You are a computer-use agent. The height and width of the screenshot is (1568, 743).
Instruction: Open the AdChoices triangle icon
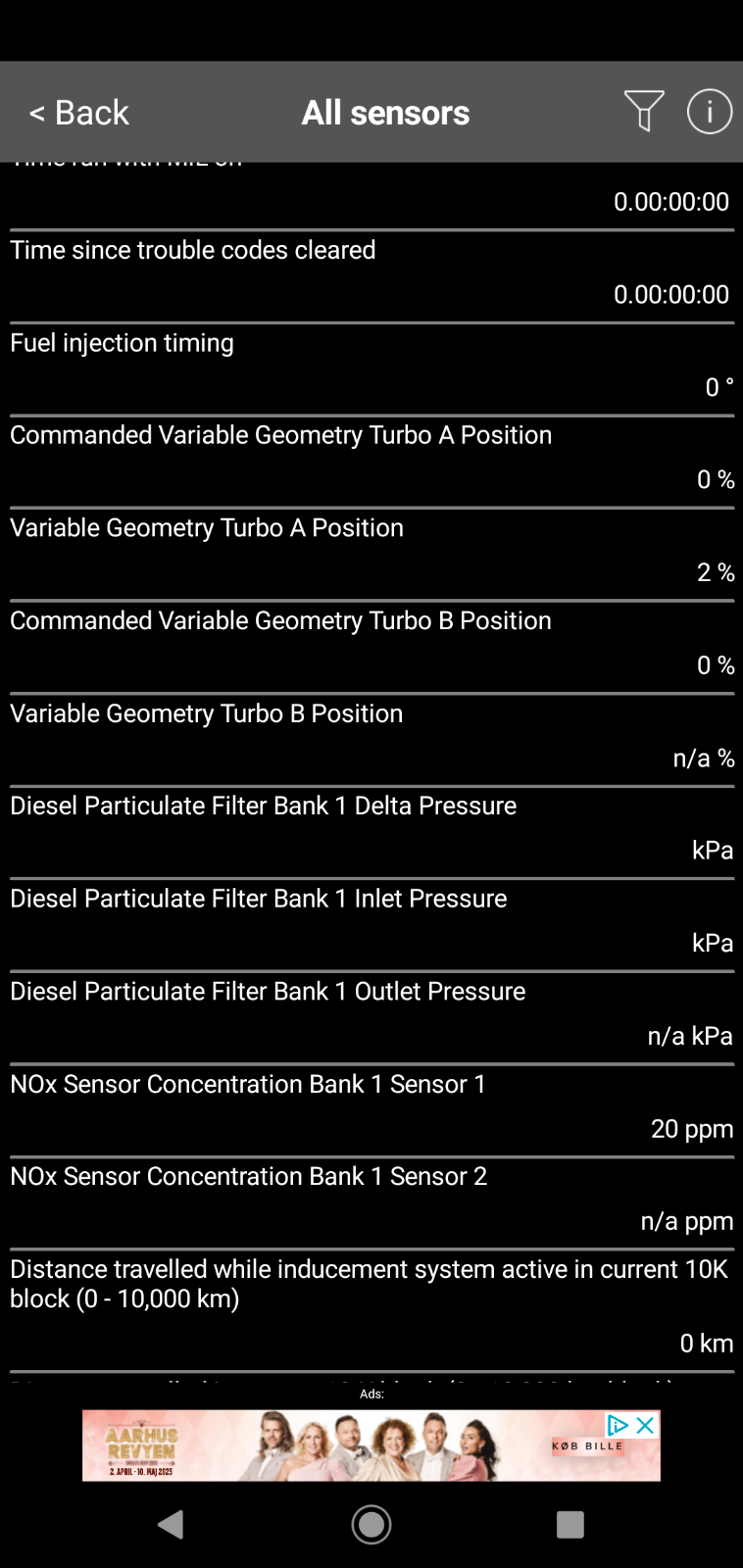click(618, 1425)
